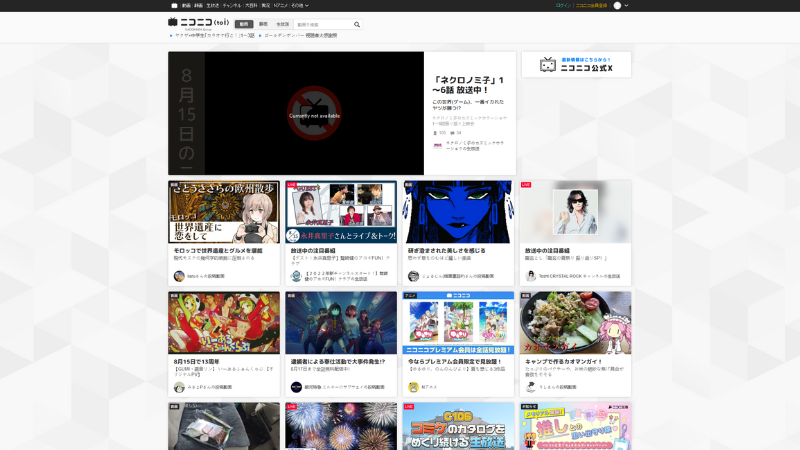The width and height of the screenshot is (800, 450).
Task: Open 大百科 in the top navigation bar
Action: click(x=251, y=6)
